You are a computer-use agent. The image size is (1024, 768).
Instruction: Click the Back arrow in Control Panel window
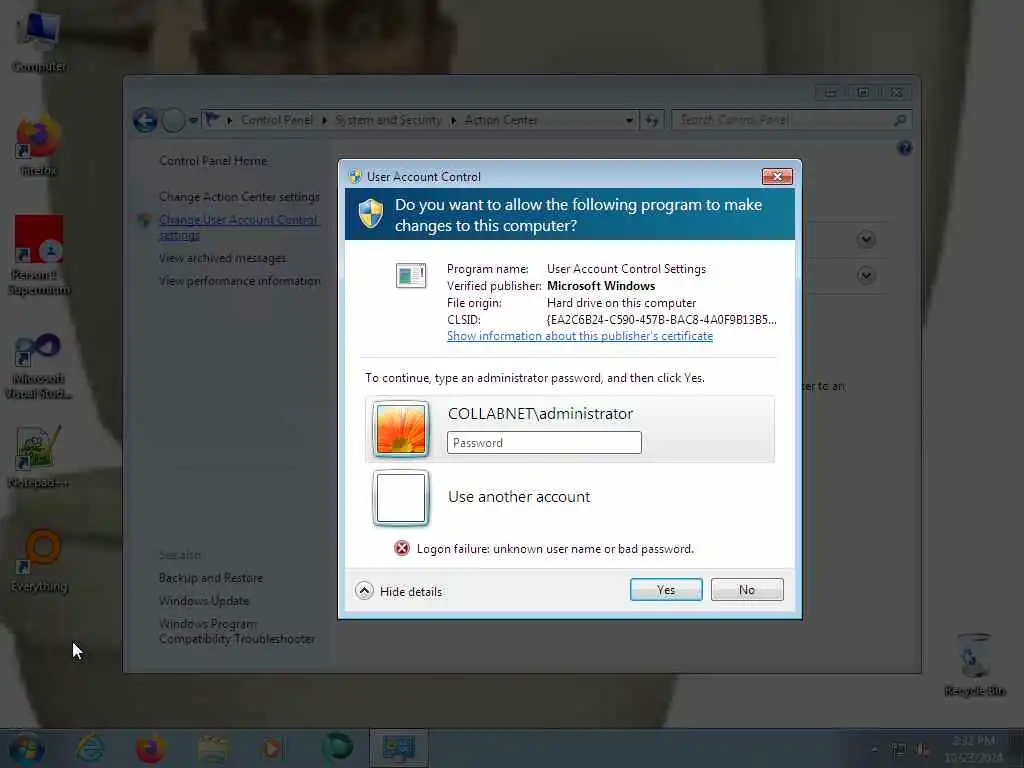pos(145,120)
